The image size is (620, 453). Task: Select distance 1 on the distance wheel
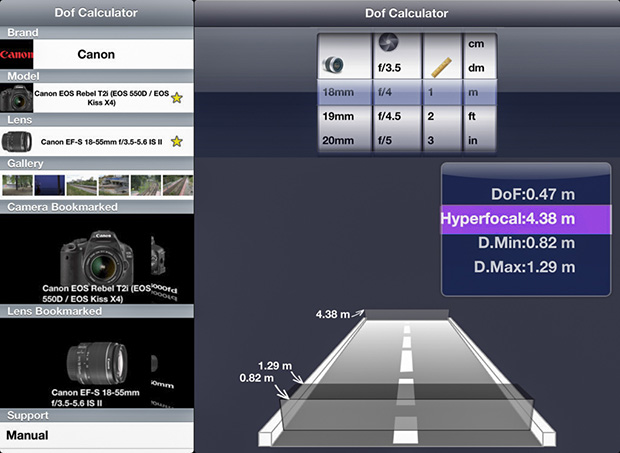click(x=431, y=92)
